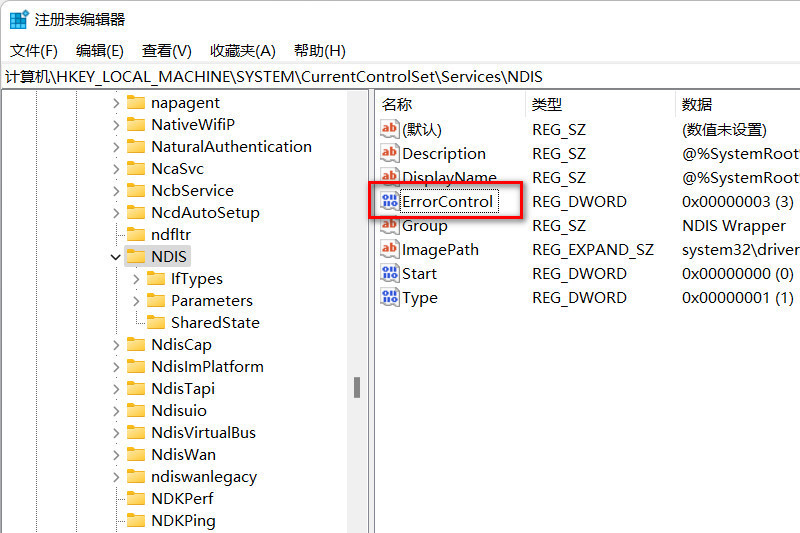Click the SharedState subfolder icon
This screenshot has height=533, width=800.
click(x=156, y=322)
